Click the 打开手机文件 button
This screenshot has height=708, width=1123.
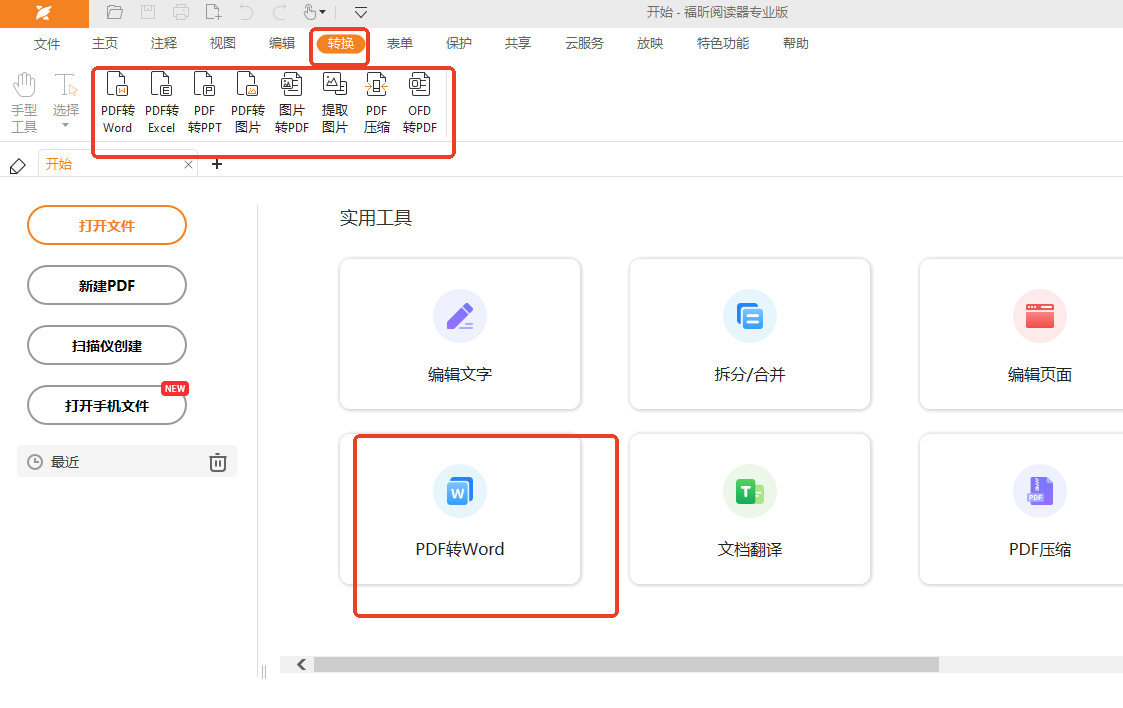point(107,406)
